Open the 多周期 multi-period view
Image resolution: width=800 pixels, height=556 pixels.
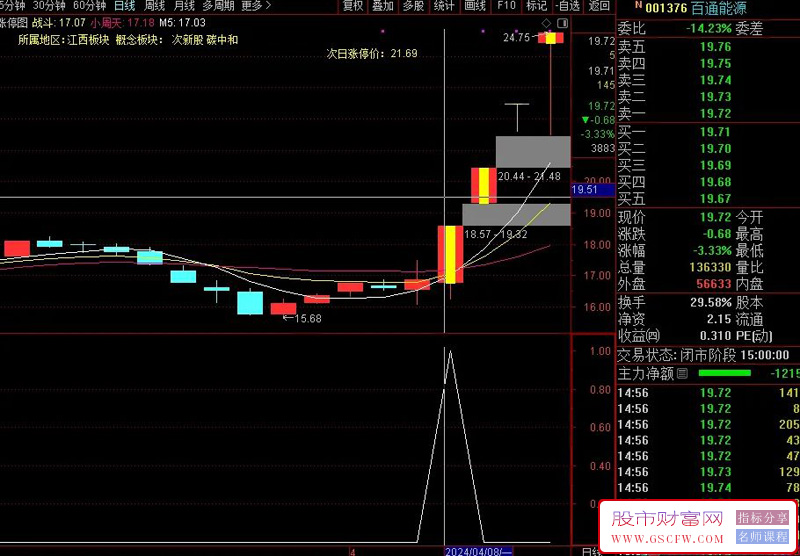point(218,6)
